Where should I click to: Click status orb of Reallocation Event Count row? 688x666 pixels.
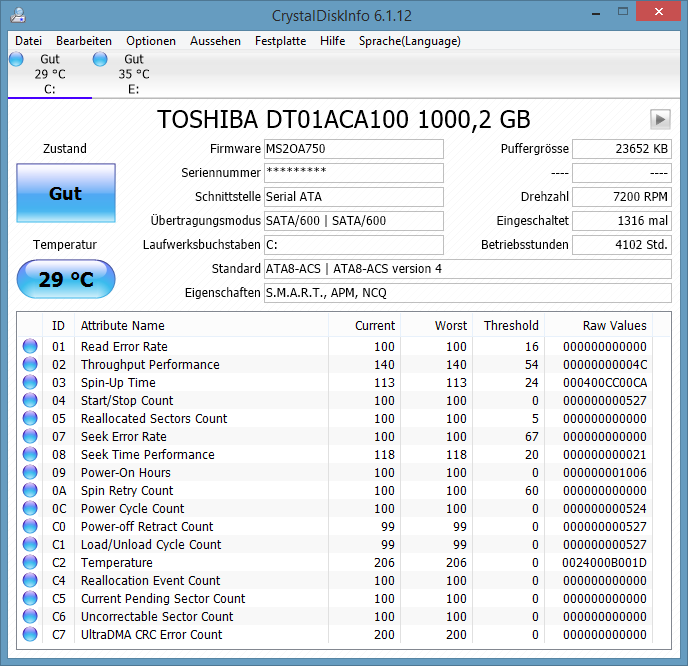pos(30,580)
